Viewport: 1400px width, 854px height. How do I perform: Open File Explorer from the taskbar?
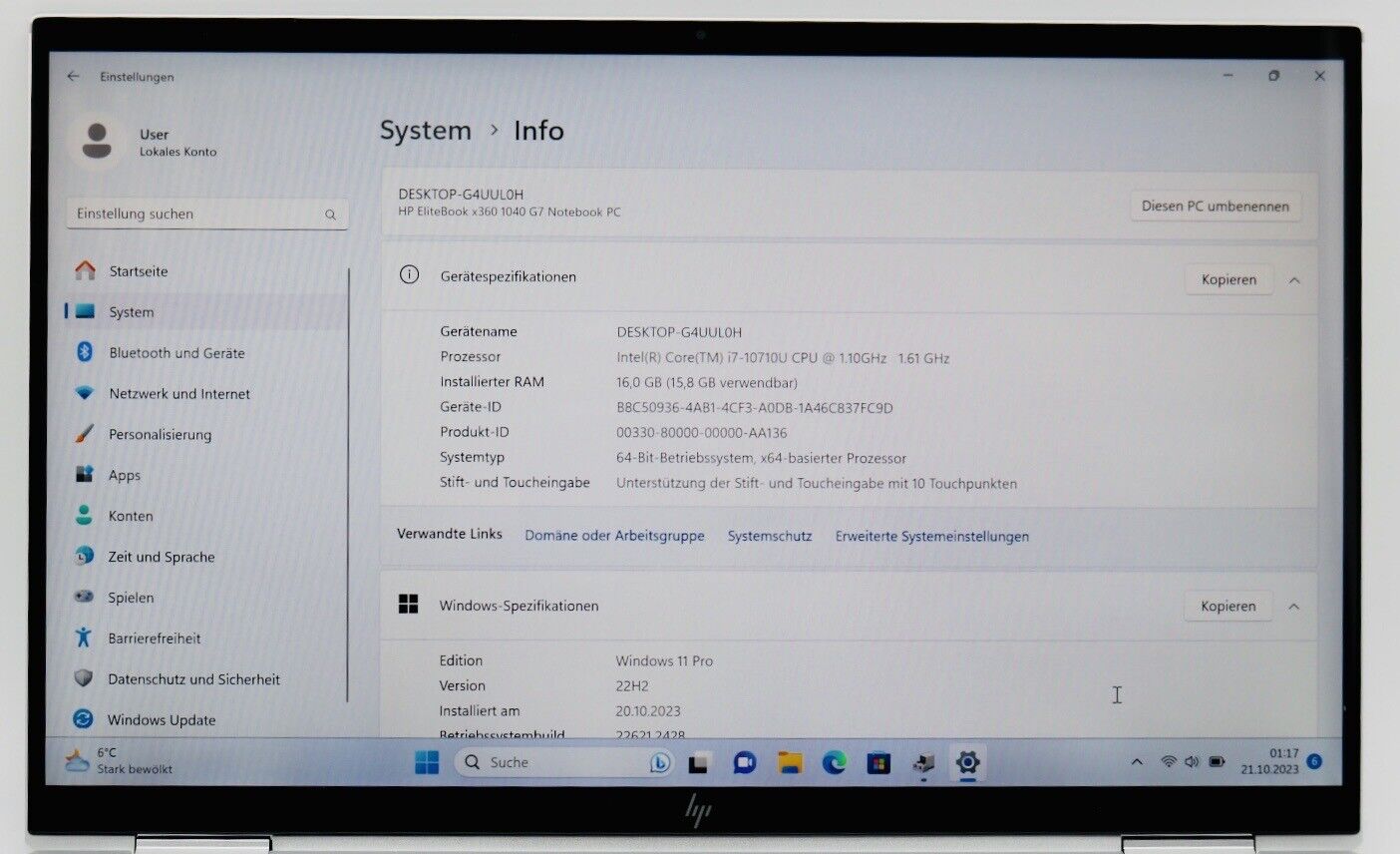tap(790, 764)
